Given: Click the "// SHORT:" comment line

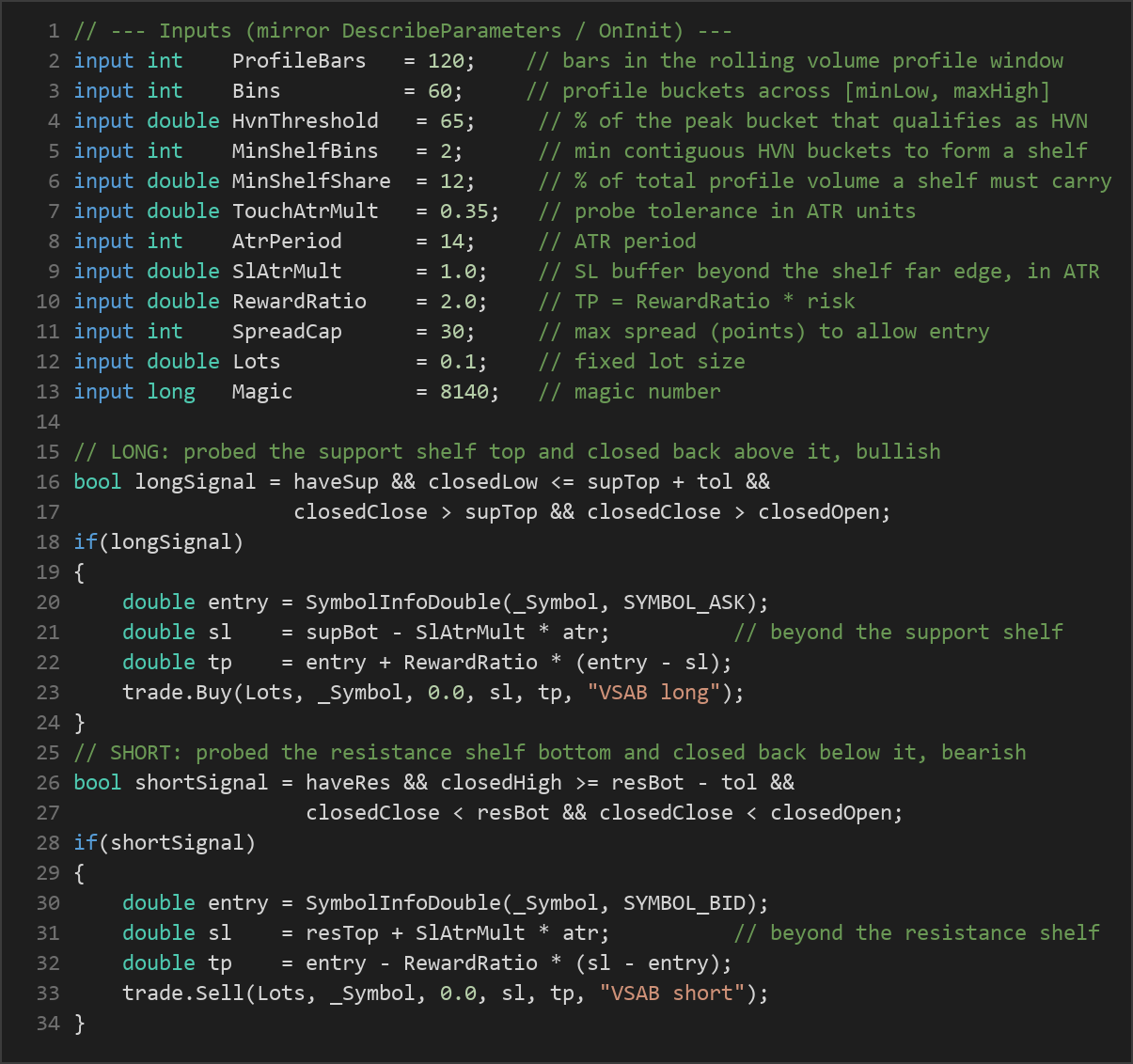Looking at the screenshot, I should click(550, 753).
